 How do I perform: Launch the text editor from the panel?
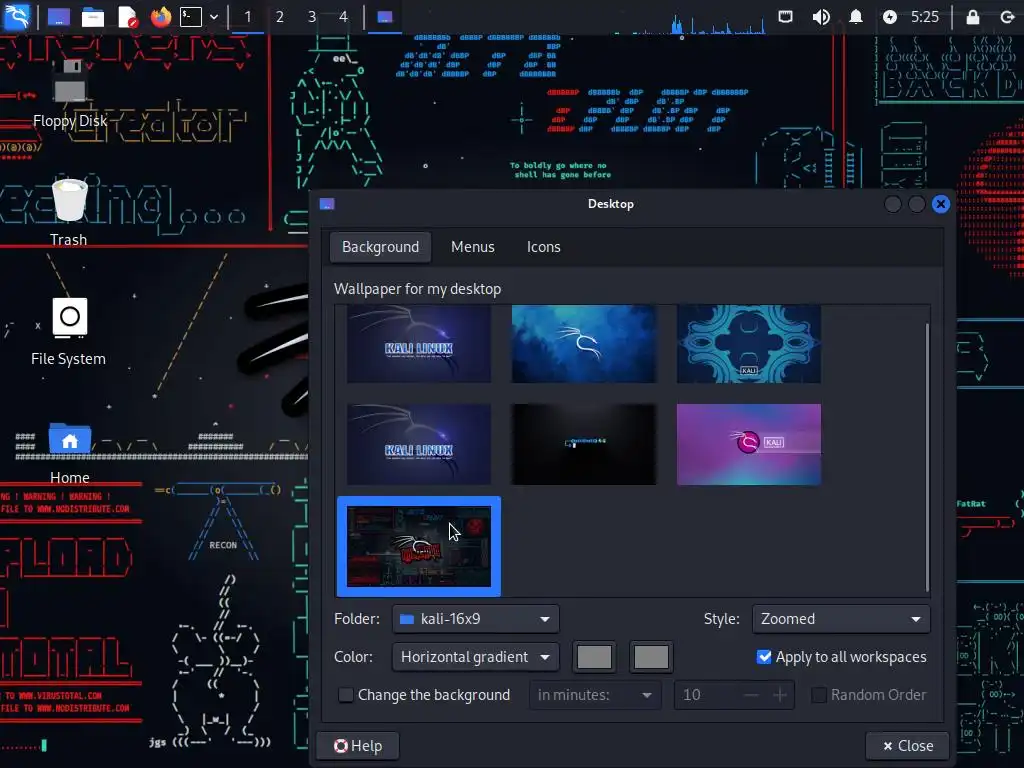(x=127, y=17)
